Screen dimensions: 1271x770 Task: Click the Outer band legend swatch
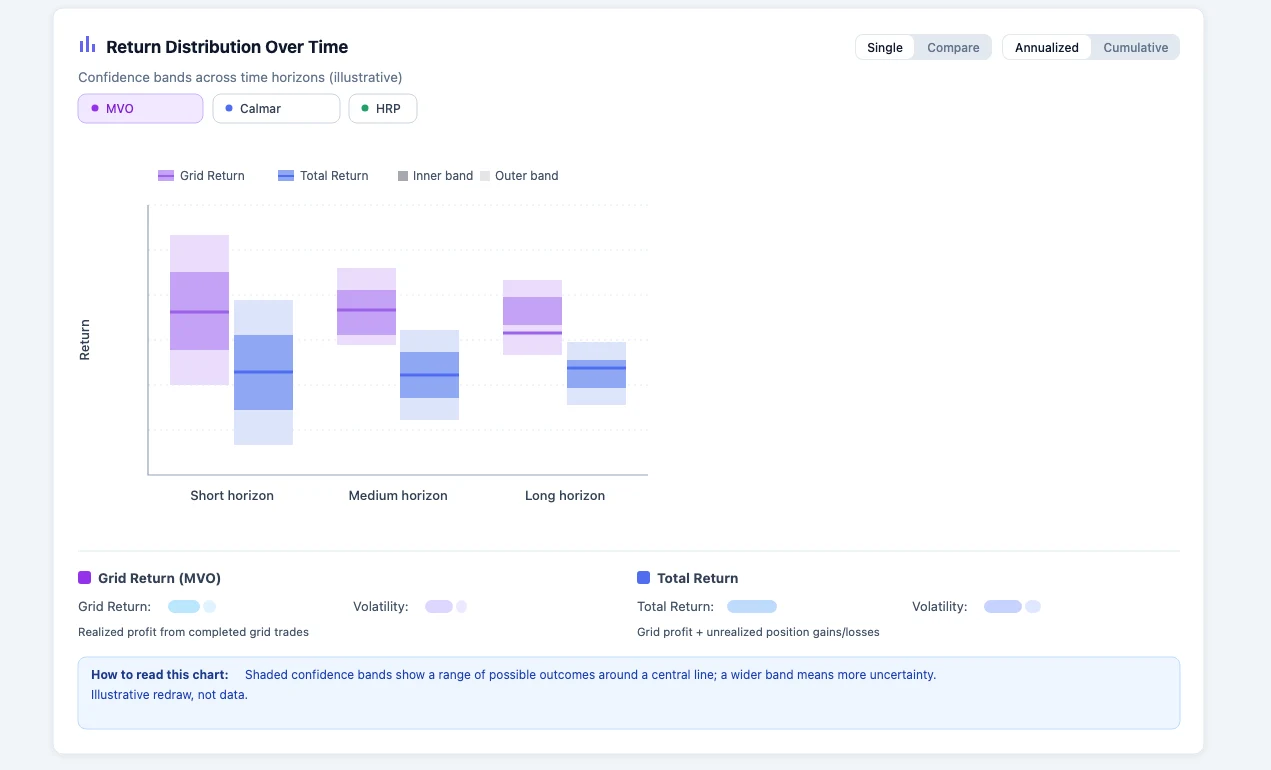tap(485, 176)
